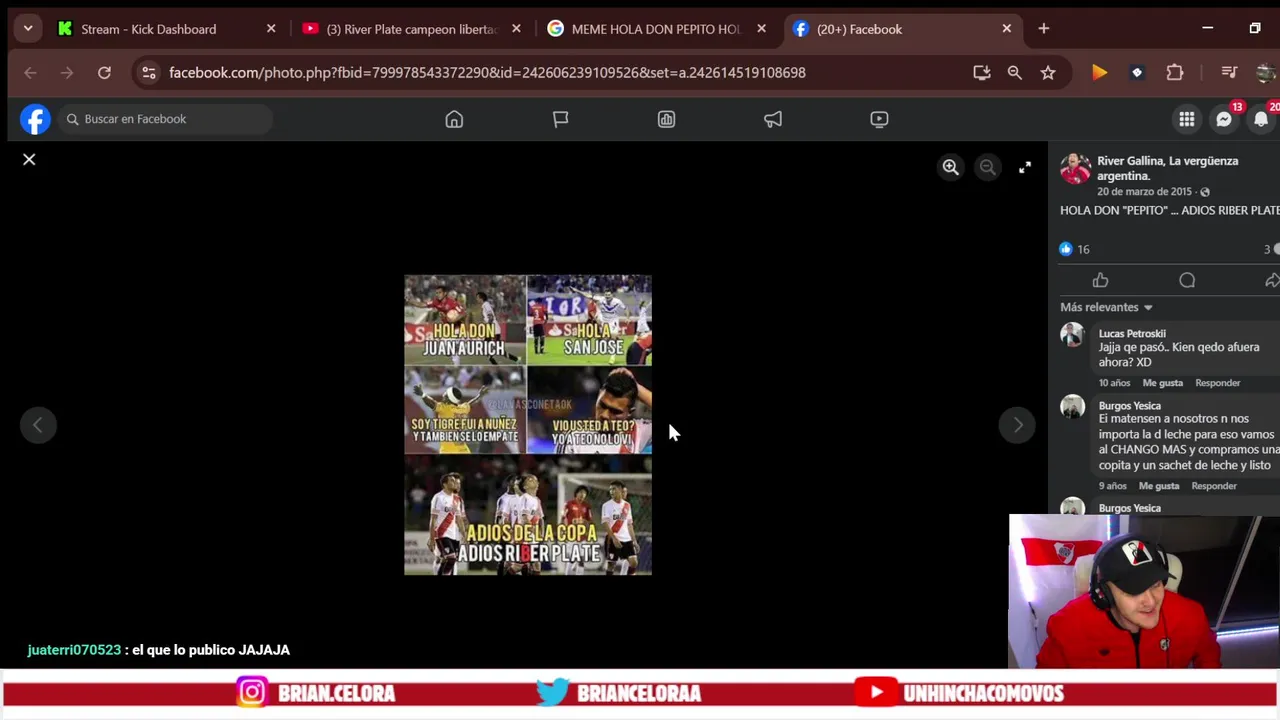Open browser zoom magnifier in address bar
The image size is (1280, 720).
tap(1014, 73)
